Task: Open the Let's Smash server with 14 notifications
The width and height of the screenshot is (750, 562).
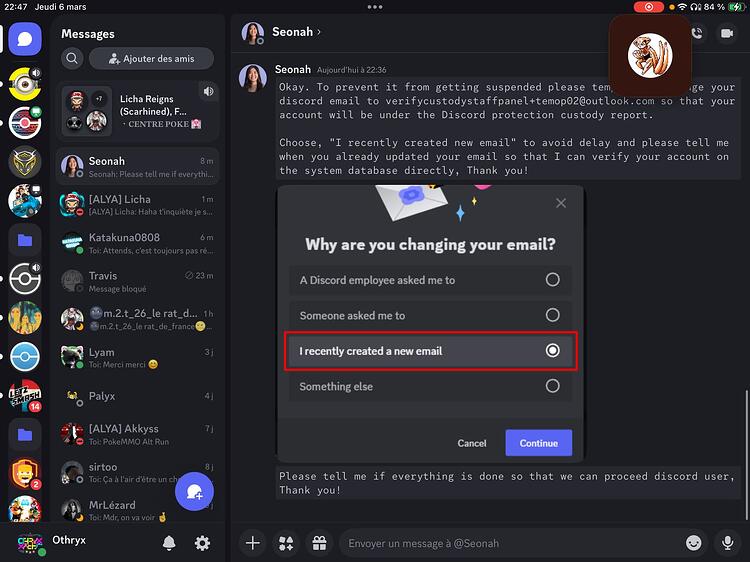Action: [x=25, y=395]
